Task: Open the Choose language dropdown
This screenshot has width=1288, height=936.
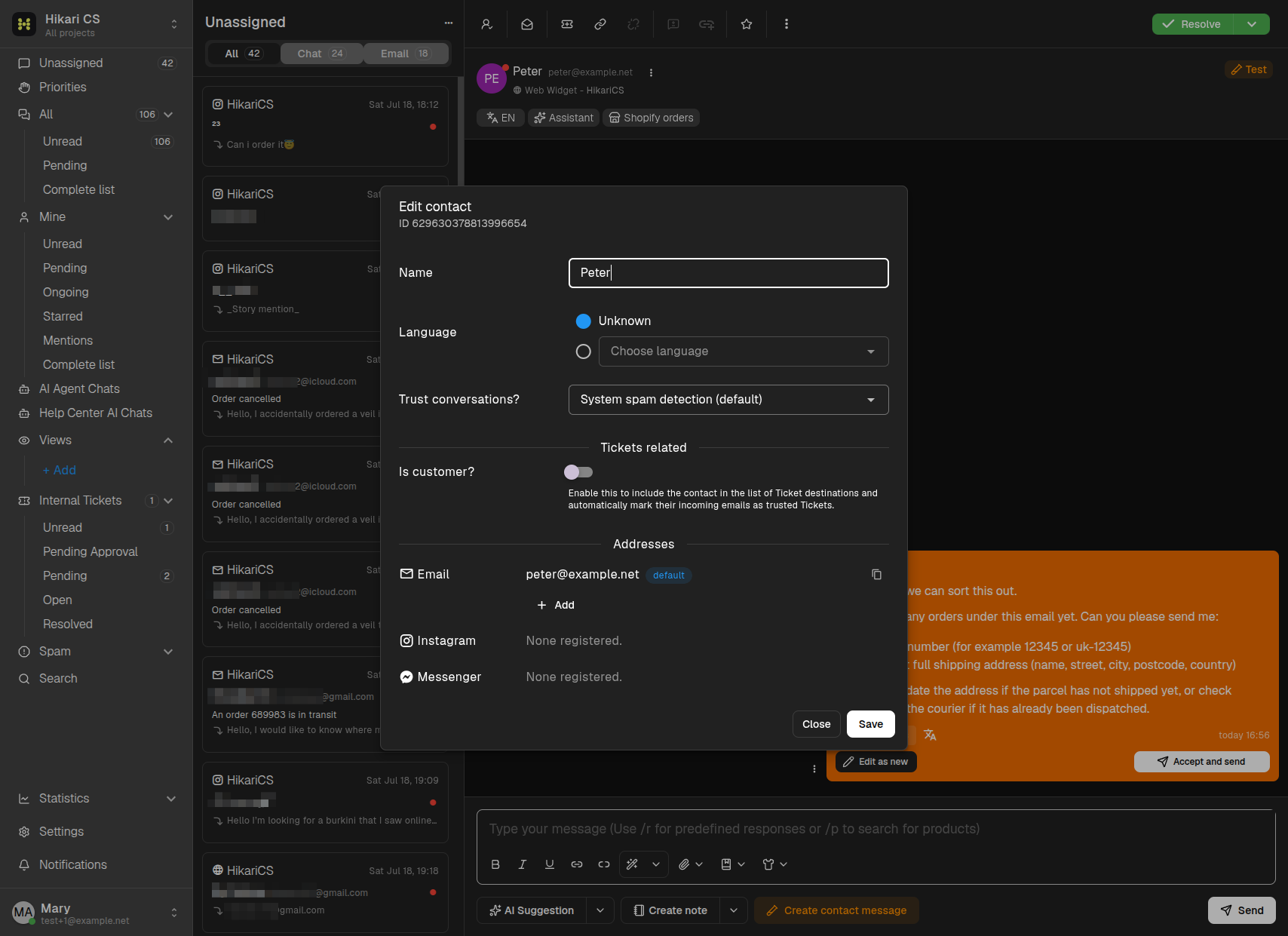Action: coord(744,351)
